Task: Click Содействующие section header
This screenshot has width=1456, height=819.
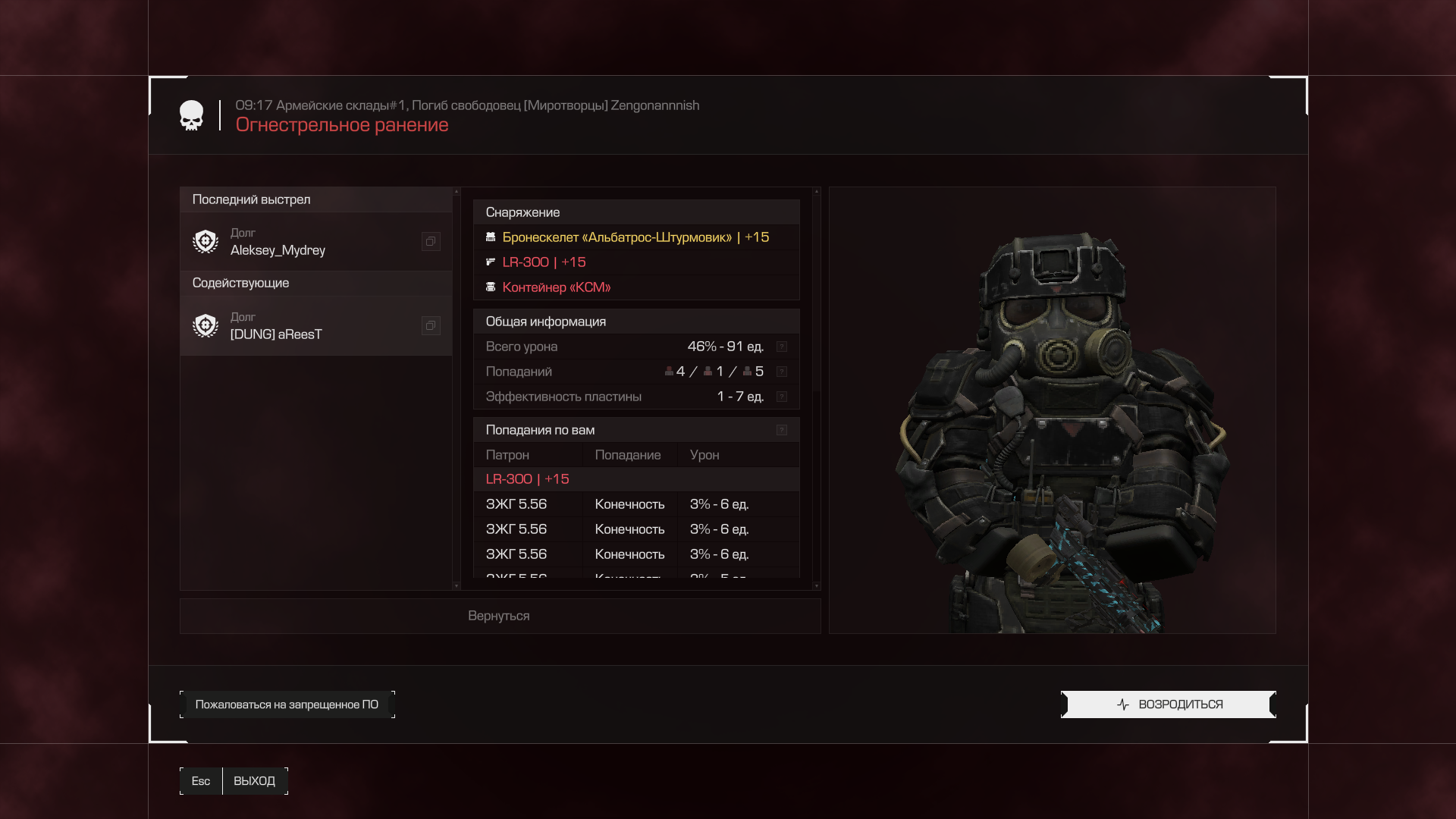Action: 316,283
